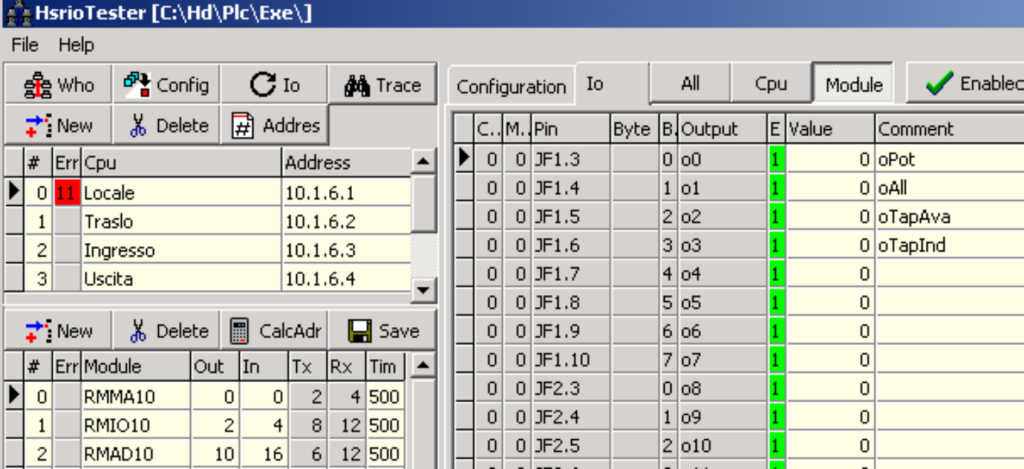Click Delete in the Cpu toolbar
Screen dimensions: 1024x469
click(x=168, y=125)
